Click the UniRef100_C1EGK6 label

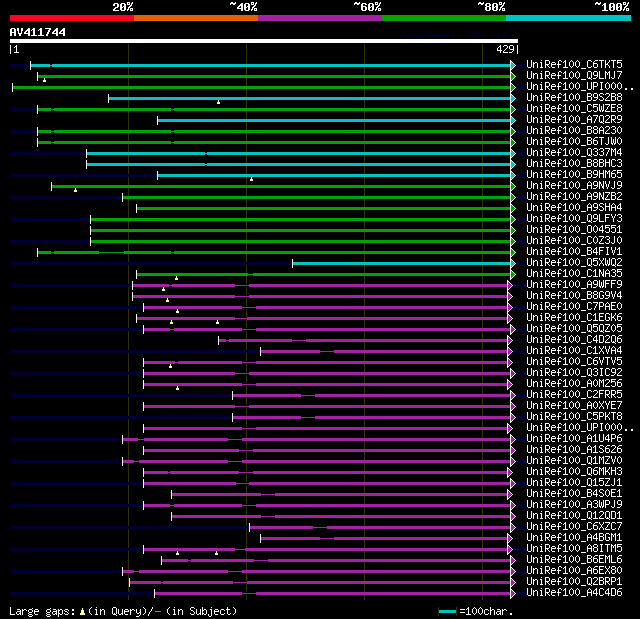[x=574, y=318]
